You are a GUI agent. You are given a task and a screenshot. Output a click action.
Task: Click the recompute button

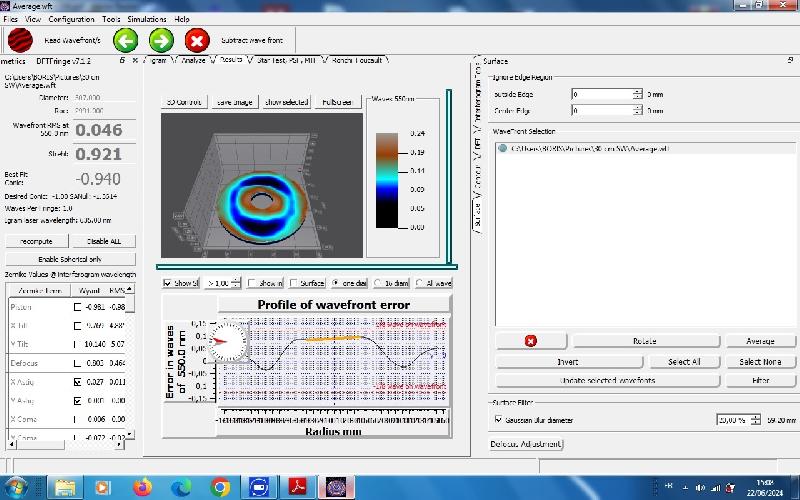coord(36,241)
